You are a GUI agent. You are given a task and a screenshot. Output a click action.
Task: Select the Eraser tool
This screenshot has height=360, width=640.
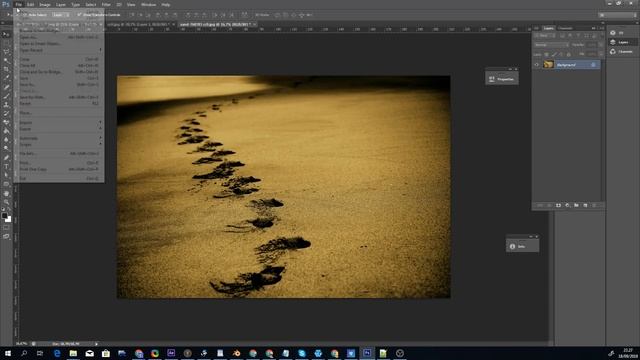pos(6,122)
